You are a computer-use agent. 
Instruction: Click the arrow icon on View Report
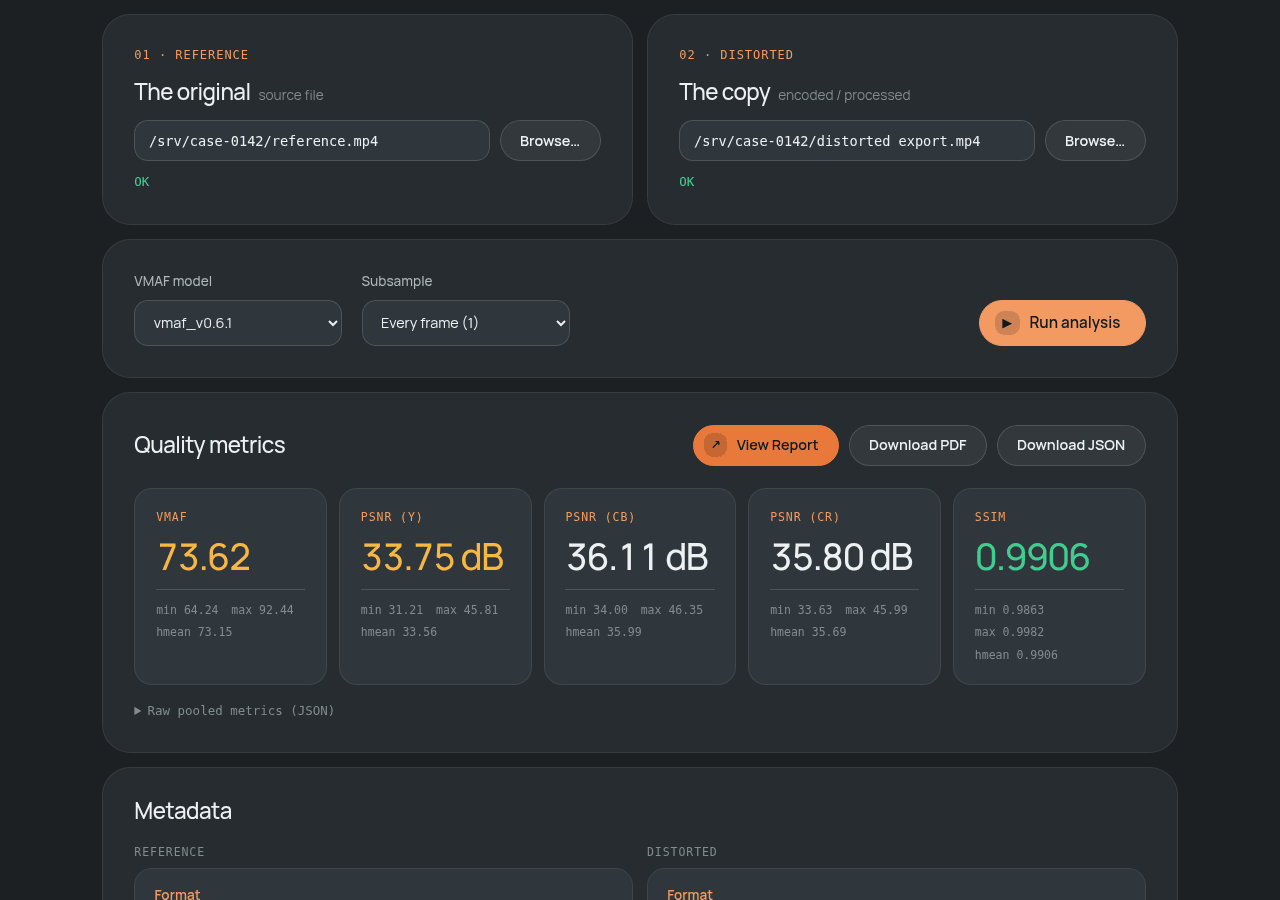(x=715, y=445)
